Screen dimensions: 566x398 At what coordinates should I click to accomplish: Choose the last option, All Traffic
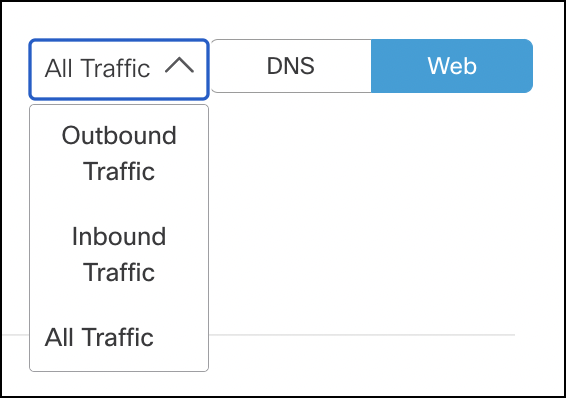click(x=119, y=337)
